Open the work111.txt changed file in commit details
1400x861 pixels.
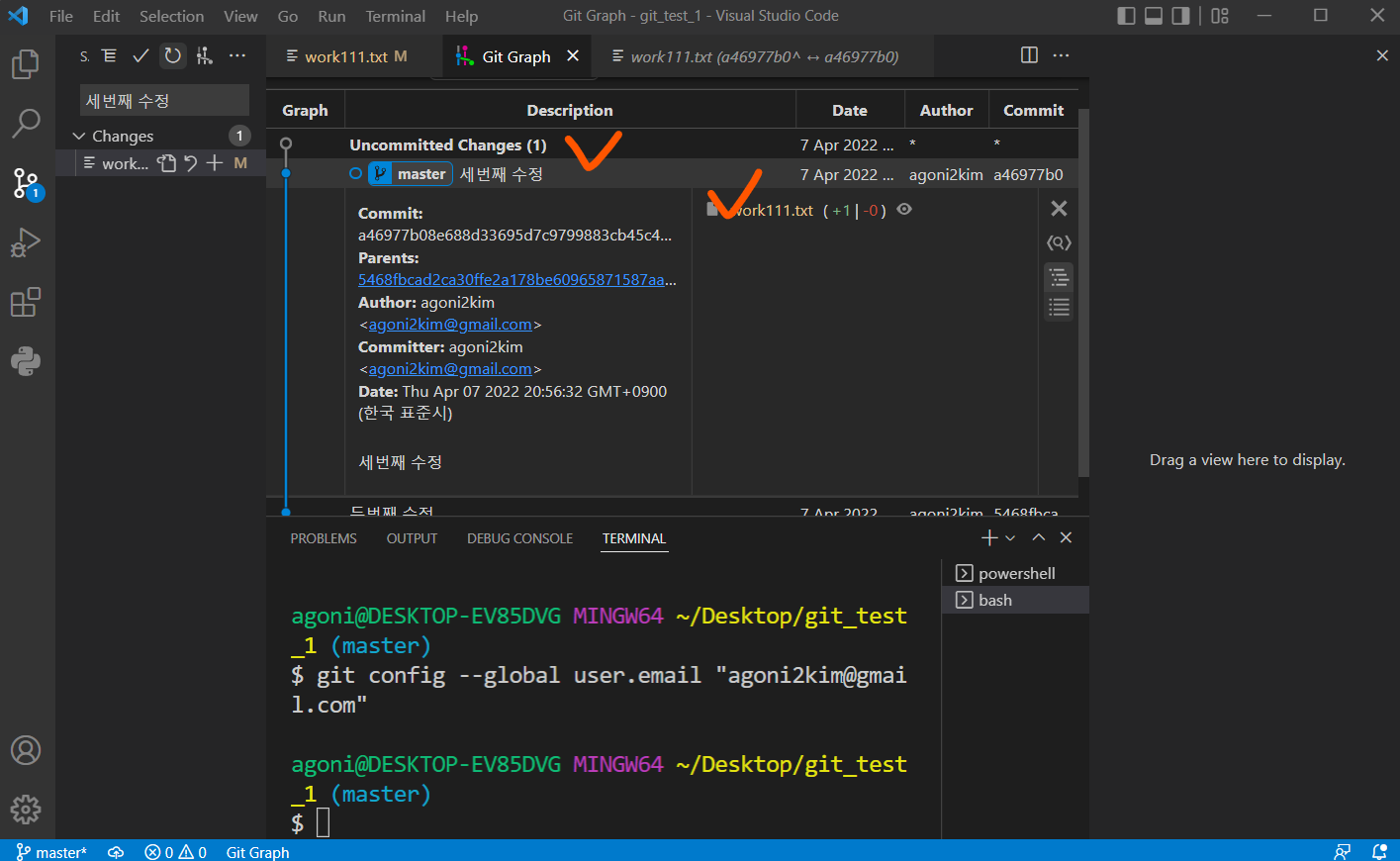tap(772, 210)
